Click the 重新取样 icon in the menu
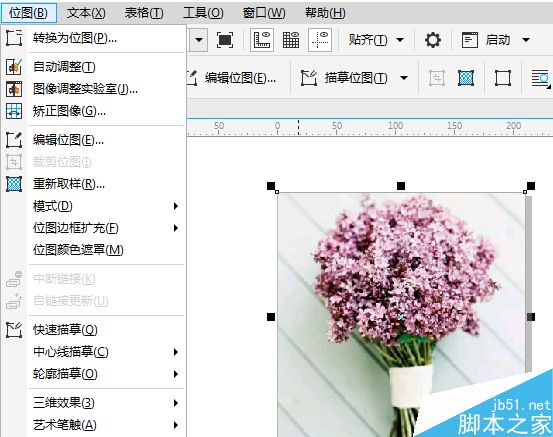The image size is (553, 437). [14, 184]
